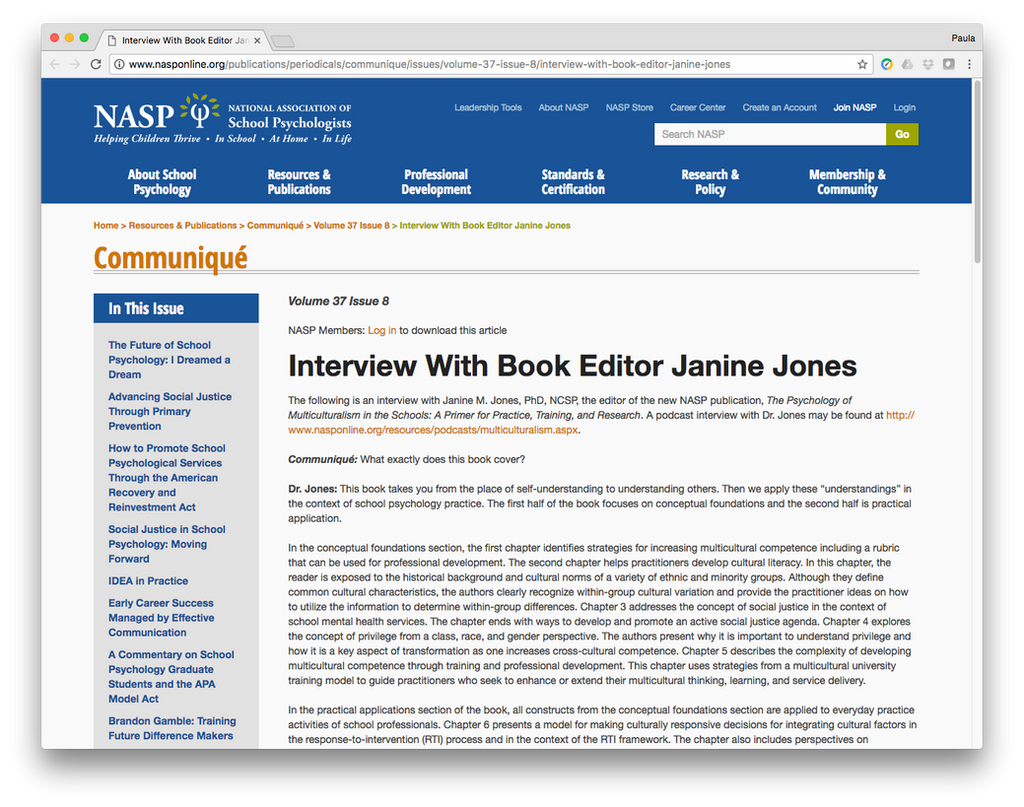Open Early Career Success article link
1024x807 pixels.
point(161,618)
